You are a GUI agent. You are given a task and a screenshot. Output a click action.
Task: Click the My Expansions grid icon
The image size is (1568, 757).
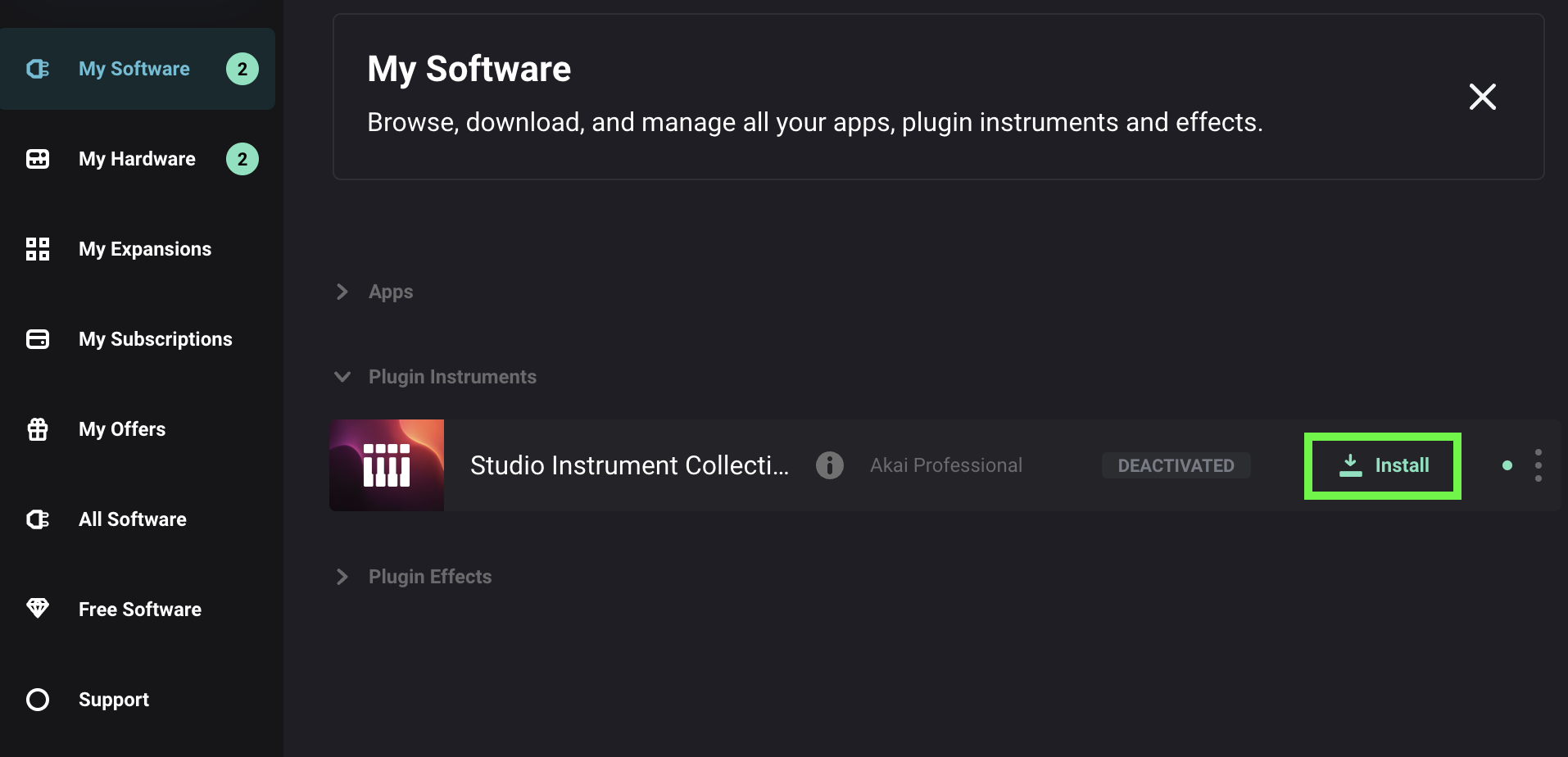click(38, 249)
